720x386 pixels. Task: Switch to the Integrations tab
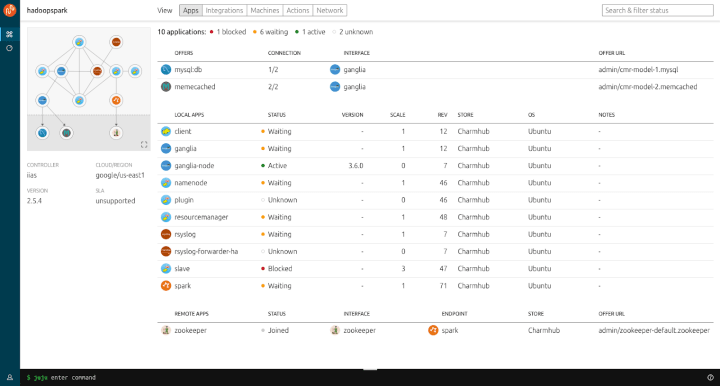point(224,10)
